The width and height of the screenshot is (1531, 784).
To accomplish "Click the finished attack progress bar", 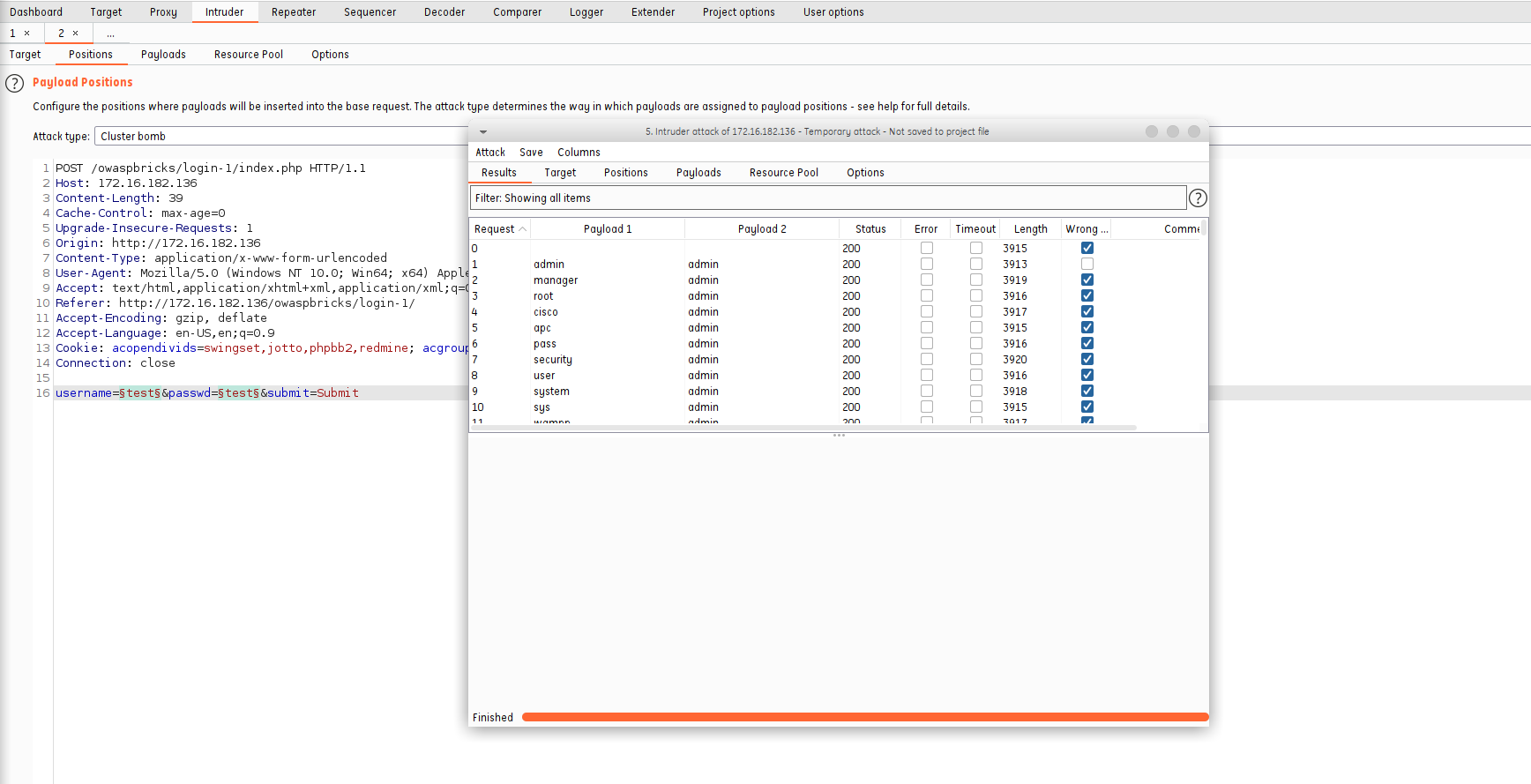I will tap(865, 718).
